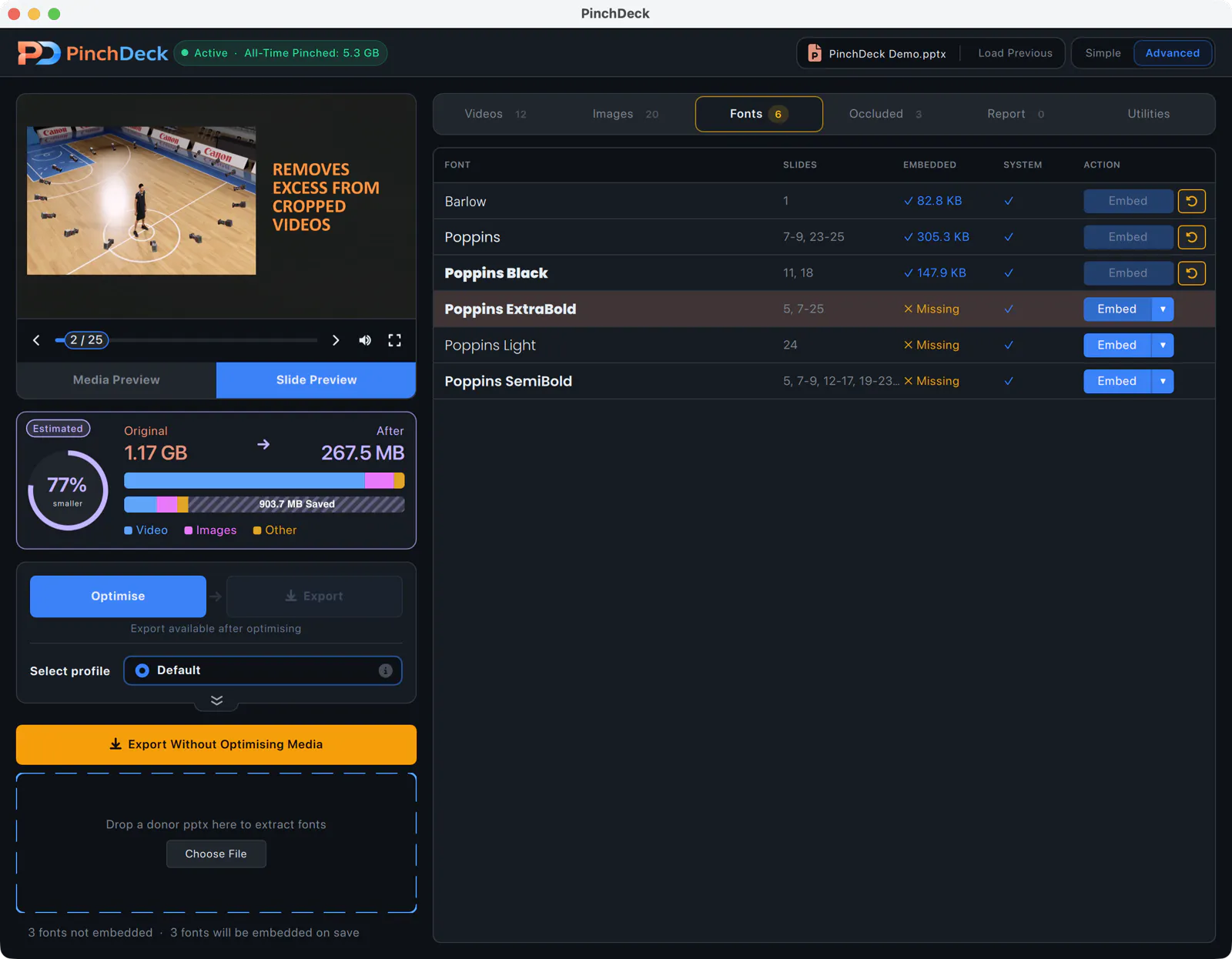Embed the Poppins Light font
The width and height of the screenshot is (1232, 959).
click(x=1117, y=346)
